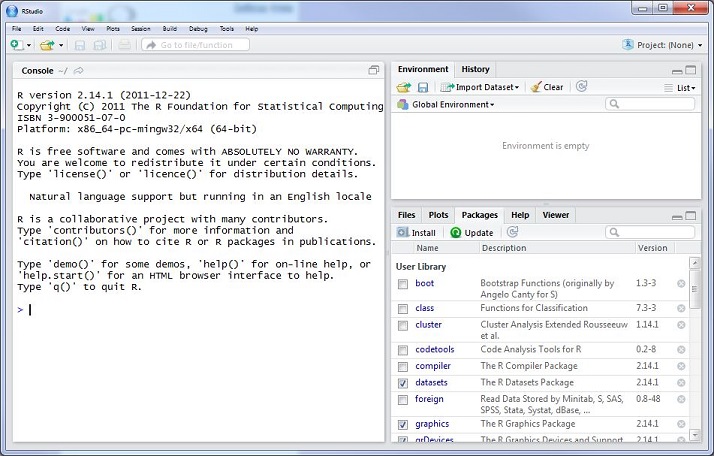
Task: Open the Build menu
Action: pyautogui.click(x=170, y=29)
